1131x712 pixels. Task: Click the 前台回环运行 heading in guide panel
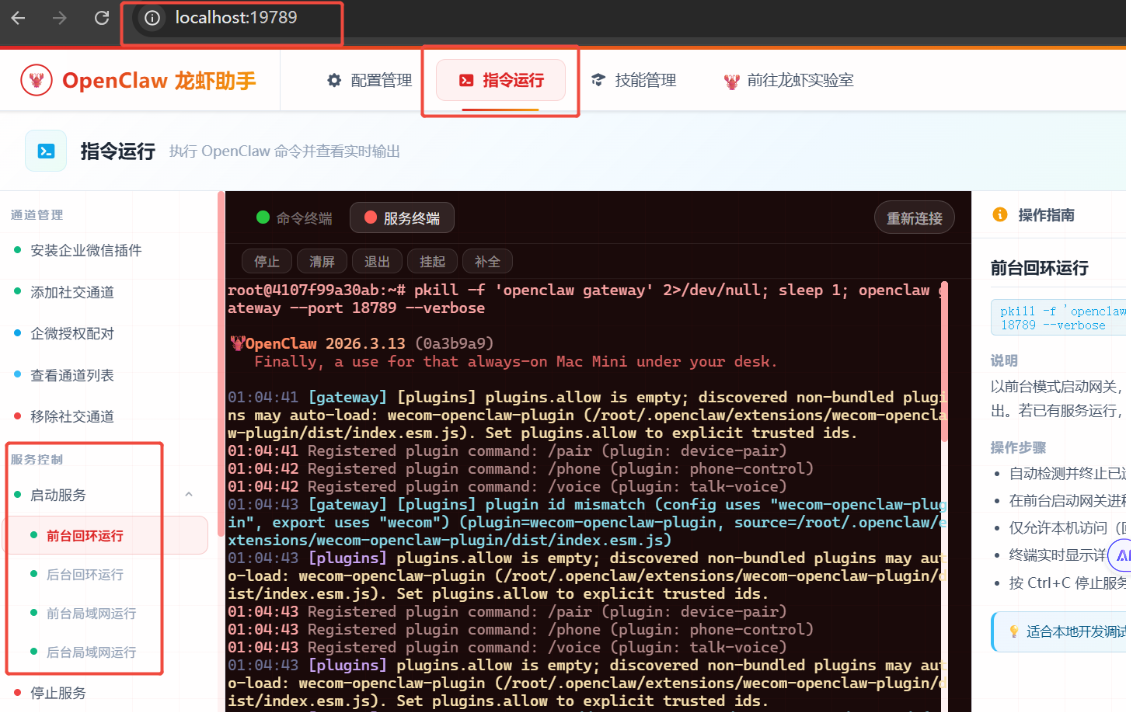pos(1039,268)
